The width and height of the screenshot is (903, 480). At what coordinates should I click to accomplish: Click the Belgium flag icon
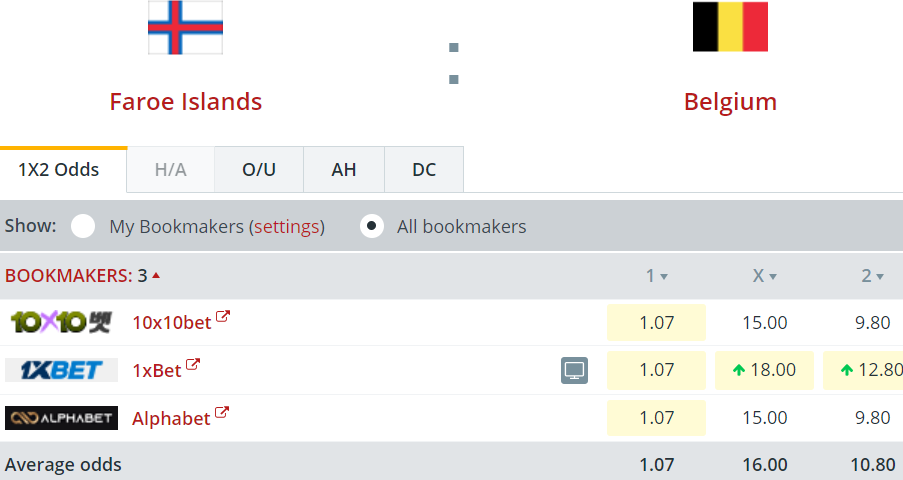pos(730,27)
